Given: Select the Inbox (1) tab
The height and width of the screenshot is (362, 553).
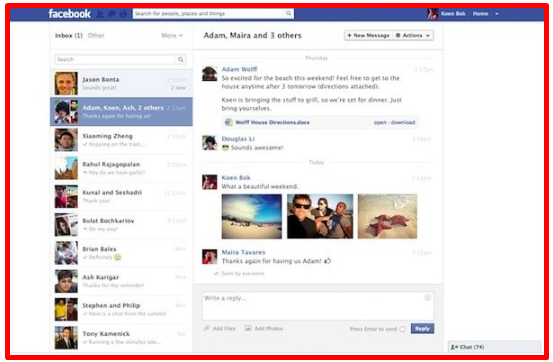Looking at the screenshot, I should pos(69,35).
